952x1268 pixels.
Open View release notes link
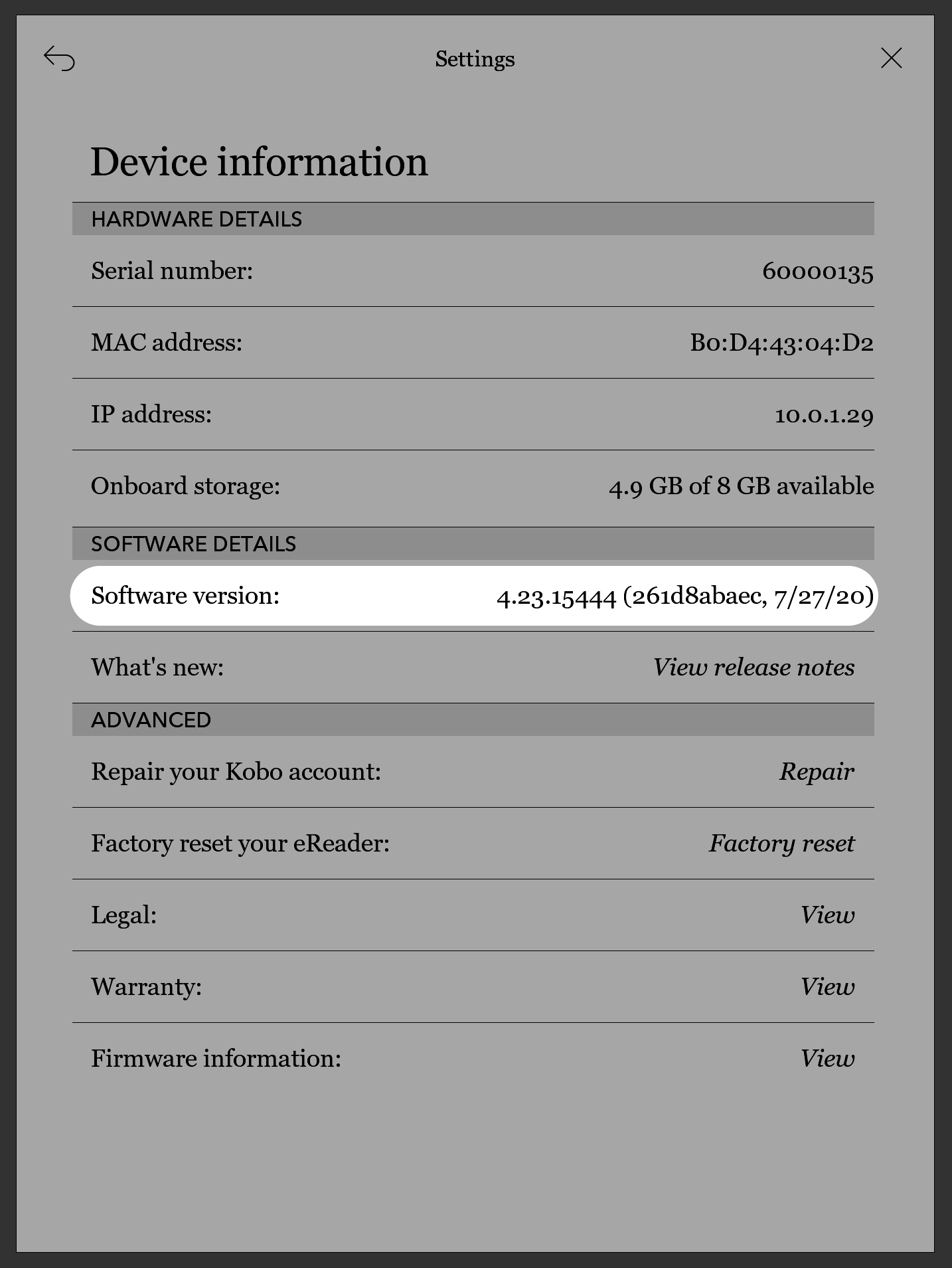coord(754,668)
